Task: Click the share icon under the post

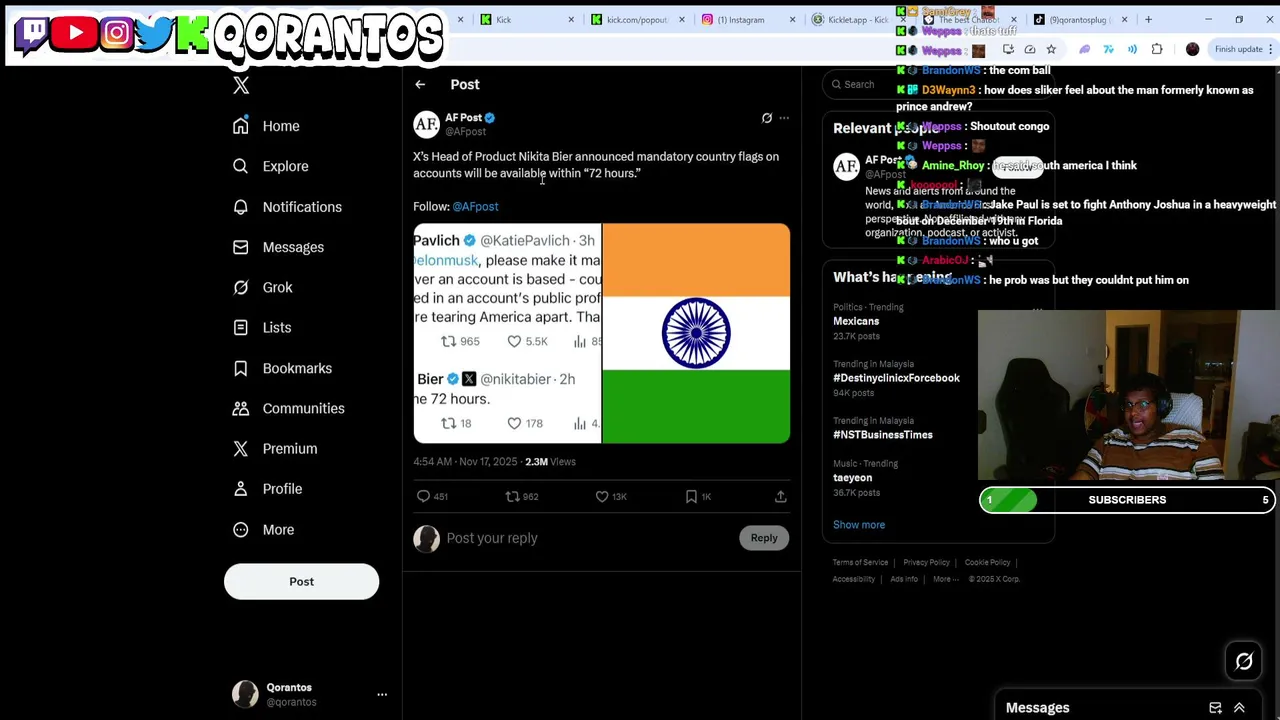Action: 780,496
